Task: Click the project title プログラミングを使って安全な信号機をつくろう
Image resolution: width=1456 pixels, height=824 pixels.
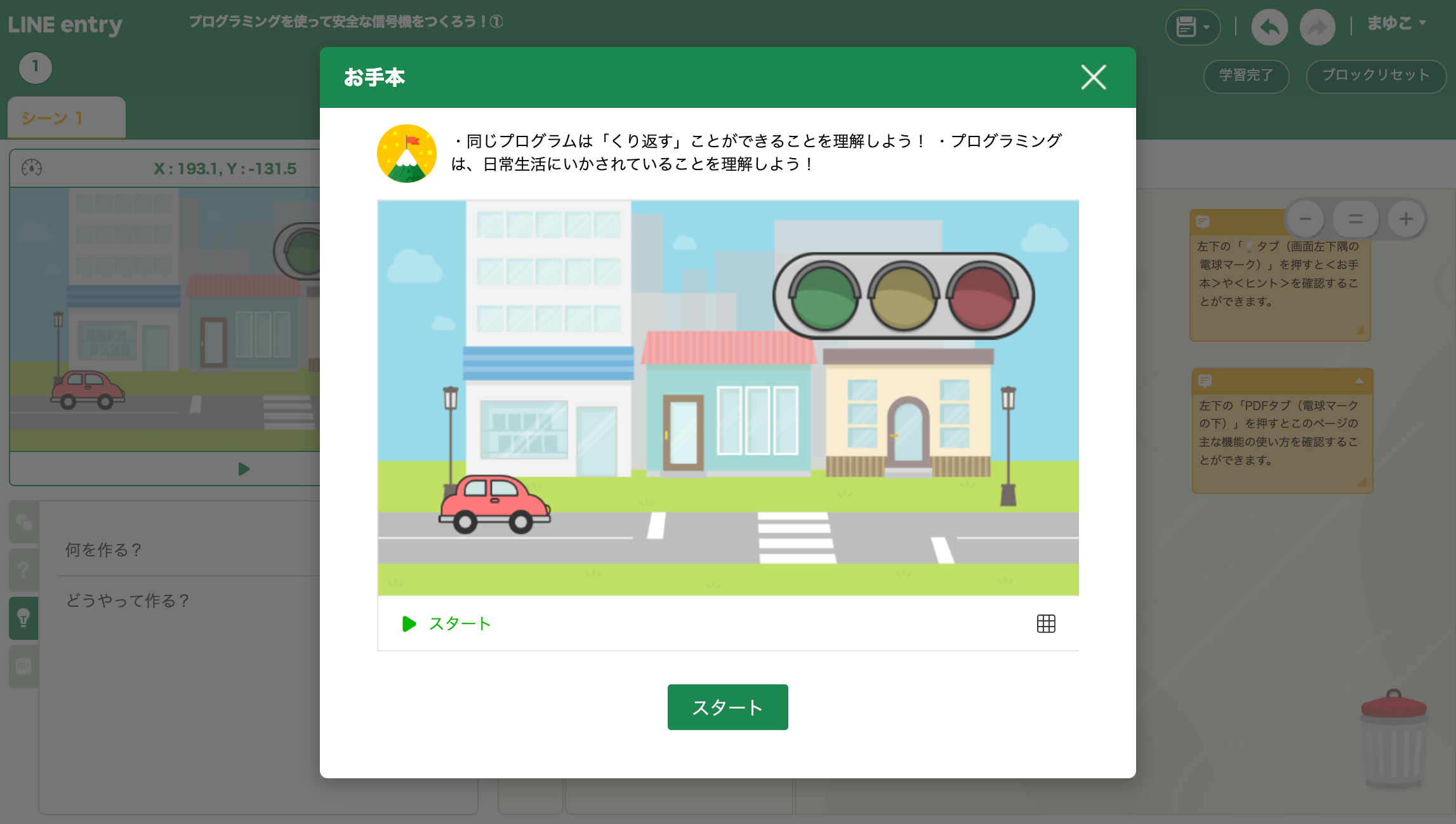Action: coord(346,22)
